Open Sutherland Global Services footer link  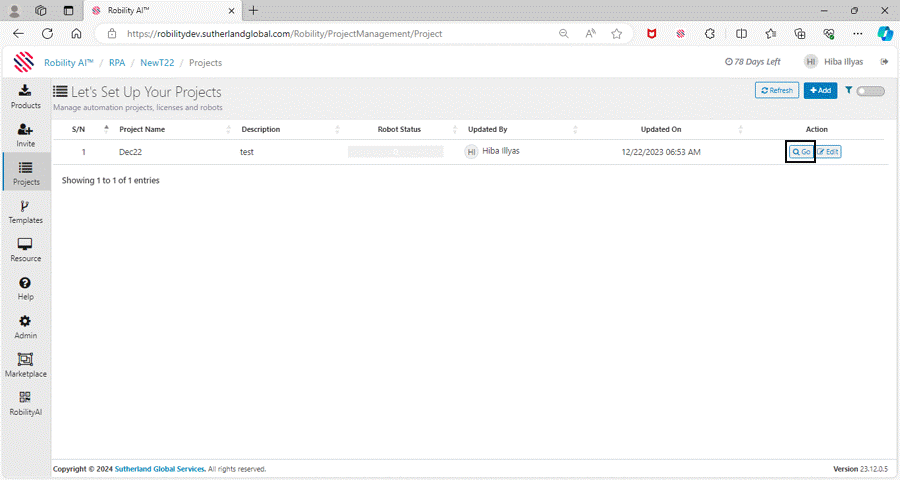click(160, 469)
